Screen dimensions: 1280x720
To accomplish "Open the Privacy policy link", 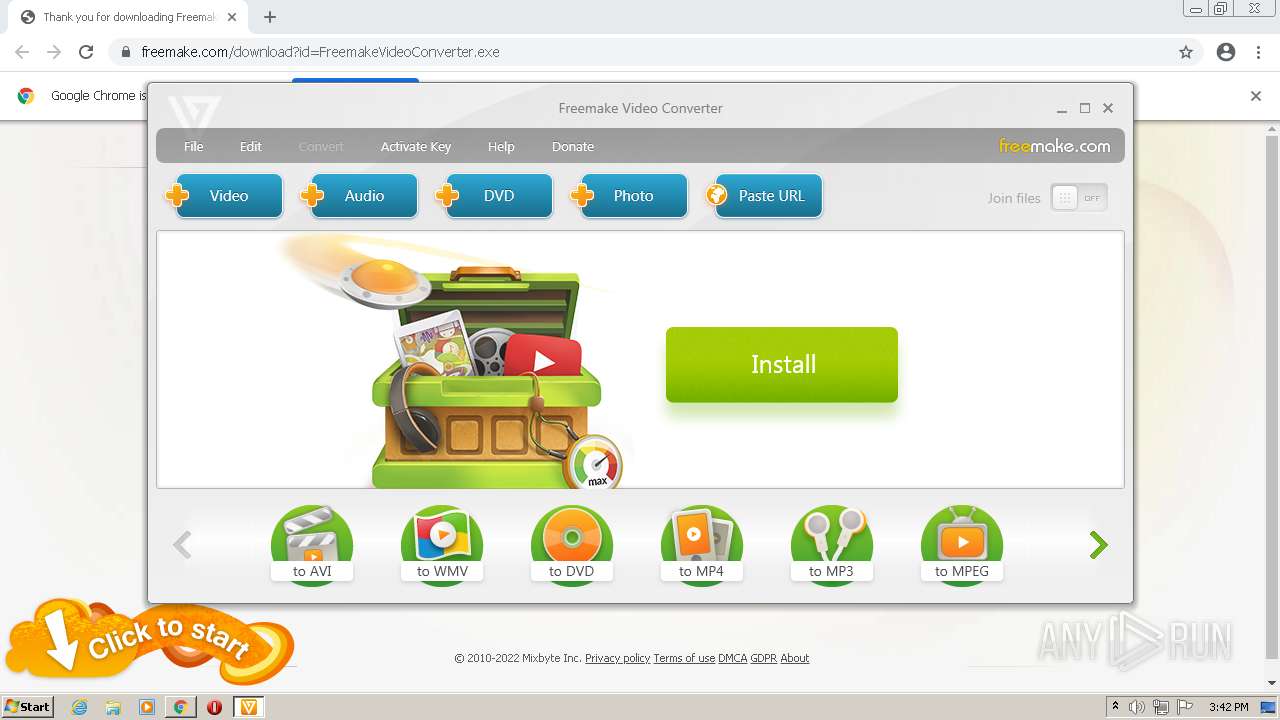I will pos(617,658).
